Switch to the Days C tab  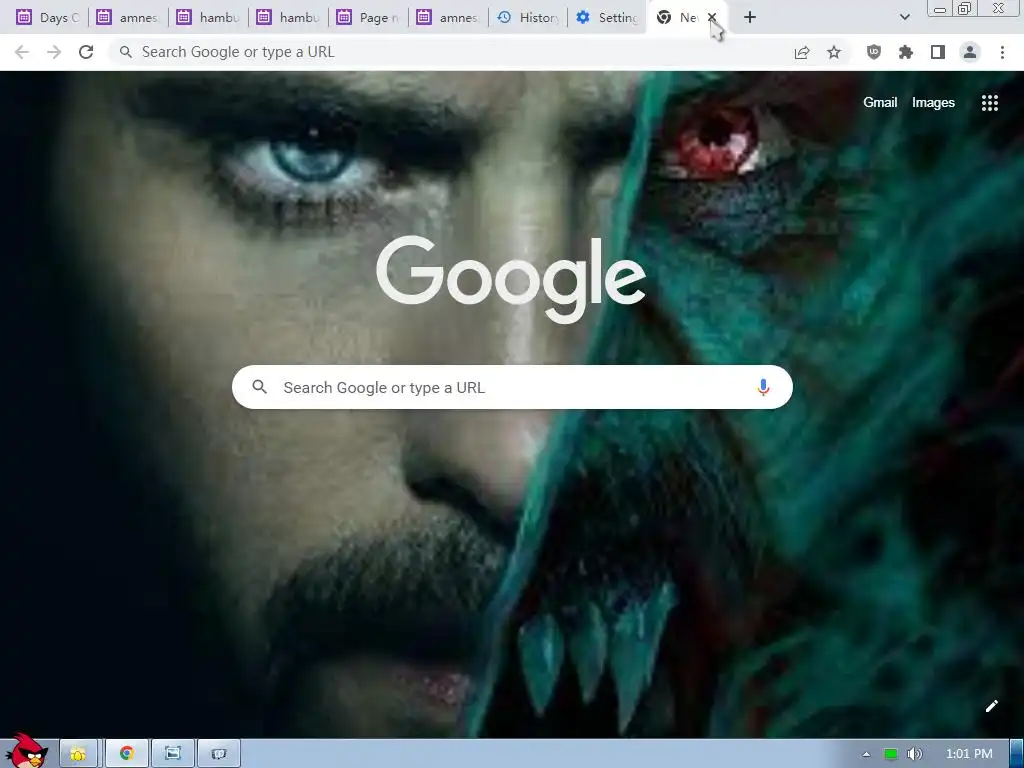(x=48, y=18)
